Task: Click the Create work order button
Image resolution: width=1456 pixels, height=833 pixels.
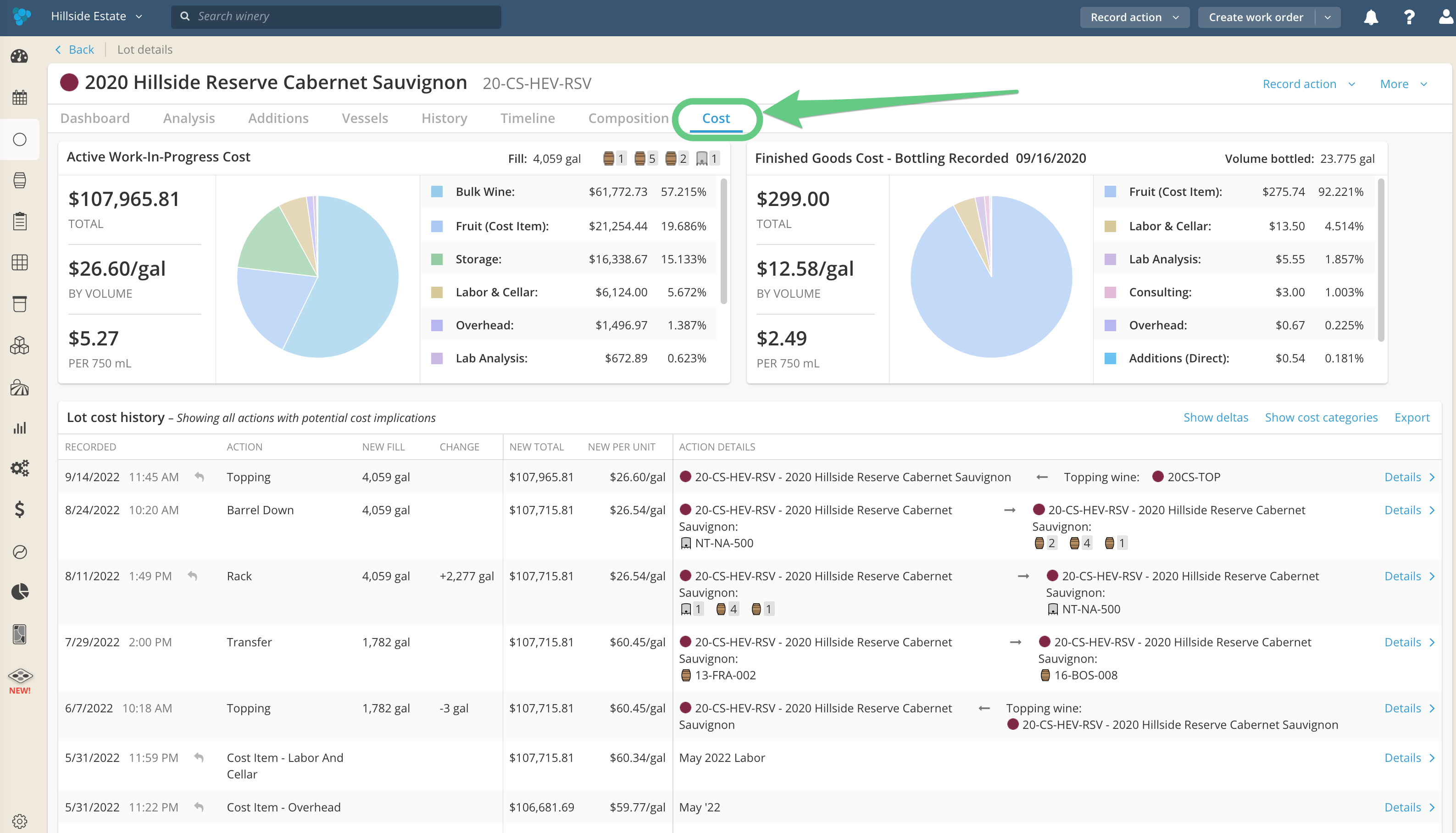Action: pos(1256,17)
